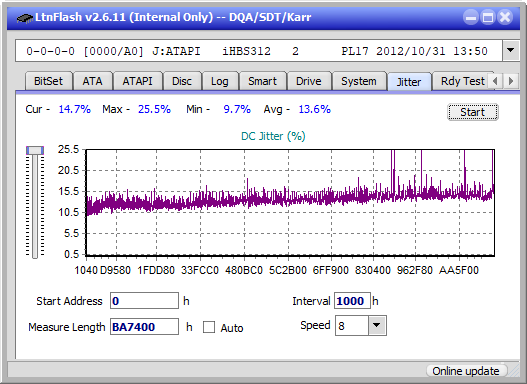Click the DC Jitter (%) chart title

coord(273,136)
